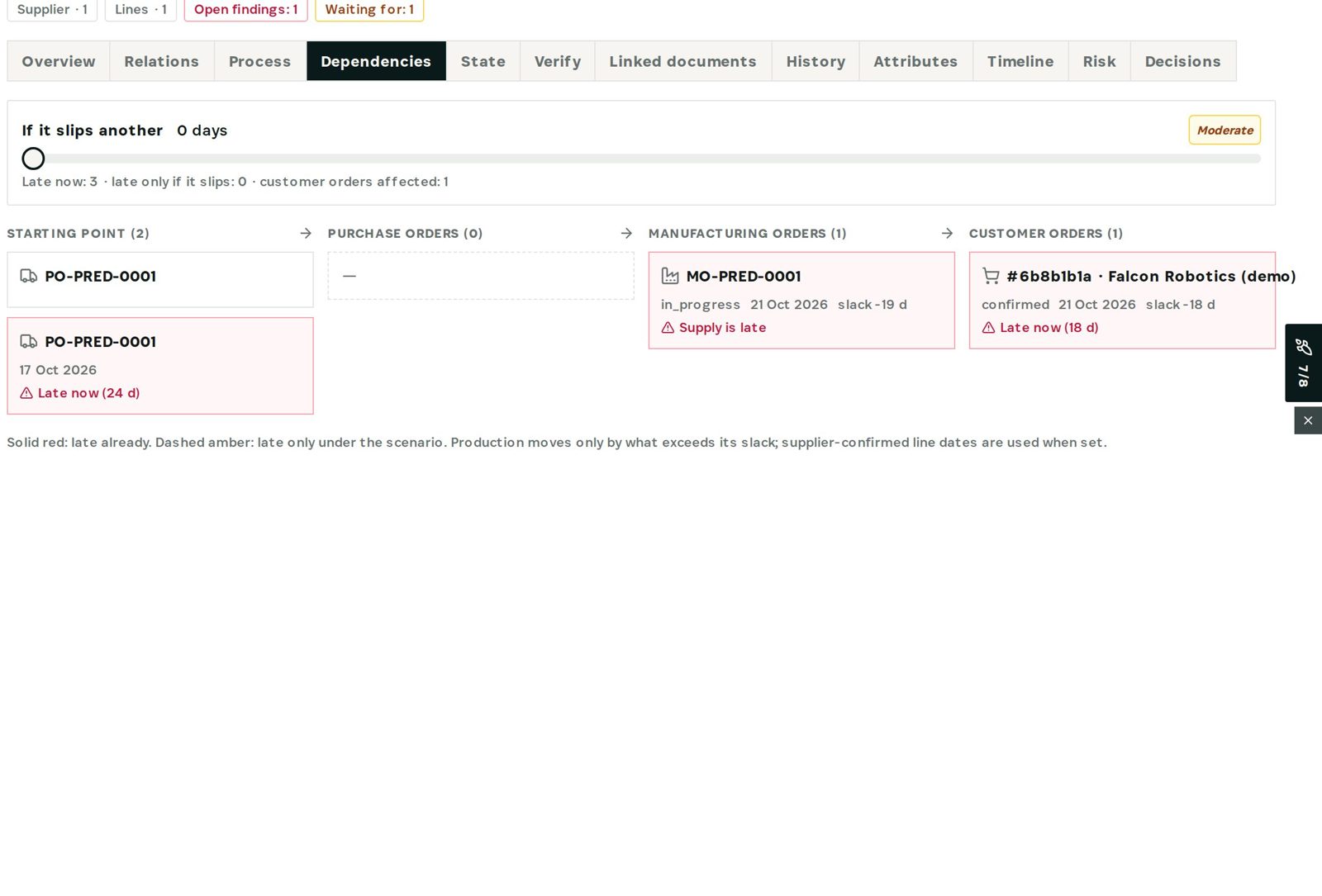Go to the Process tab
The width and height of the screenshot is (1322, 896).
pyautogui.click(x=260, y=61)
